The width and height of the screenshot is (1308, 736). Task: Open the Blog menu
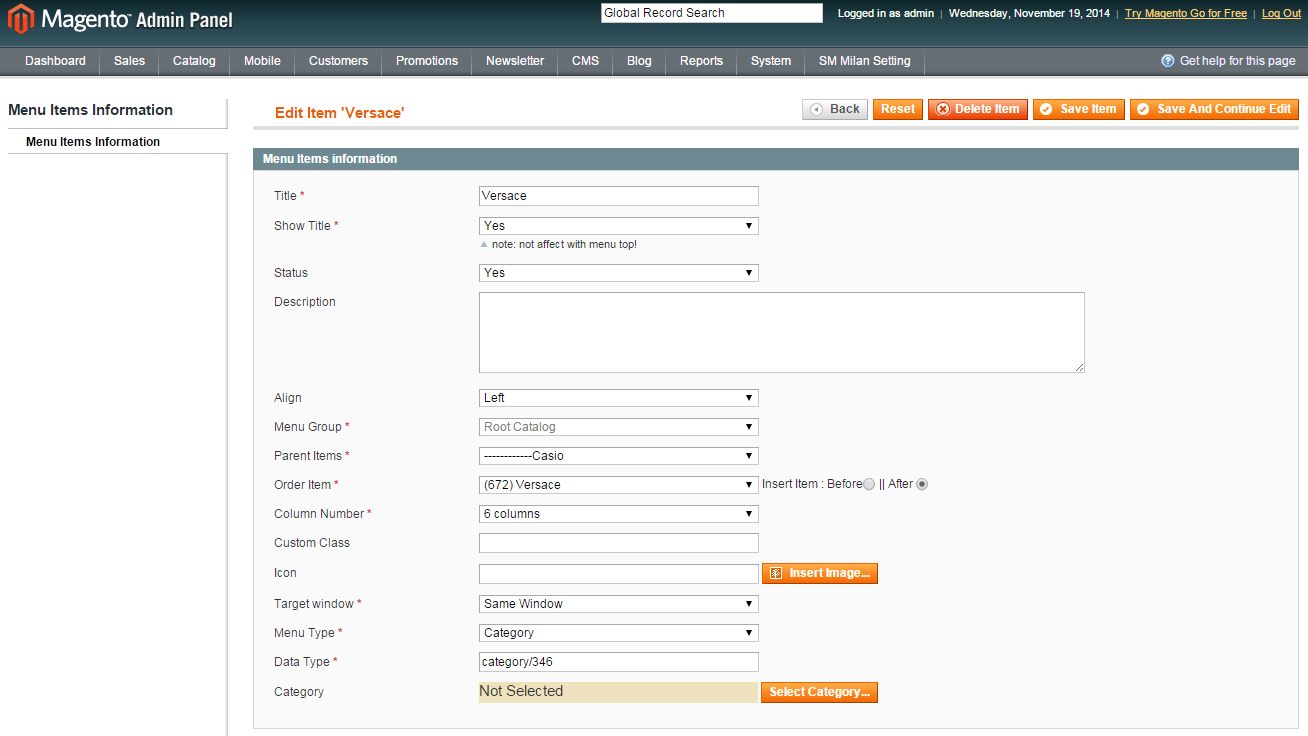click(639, 61)
